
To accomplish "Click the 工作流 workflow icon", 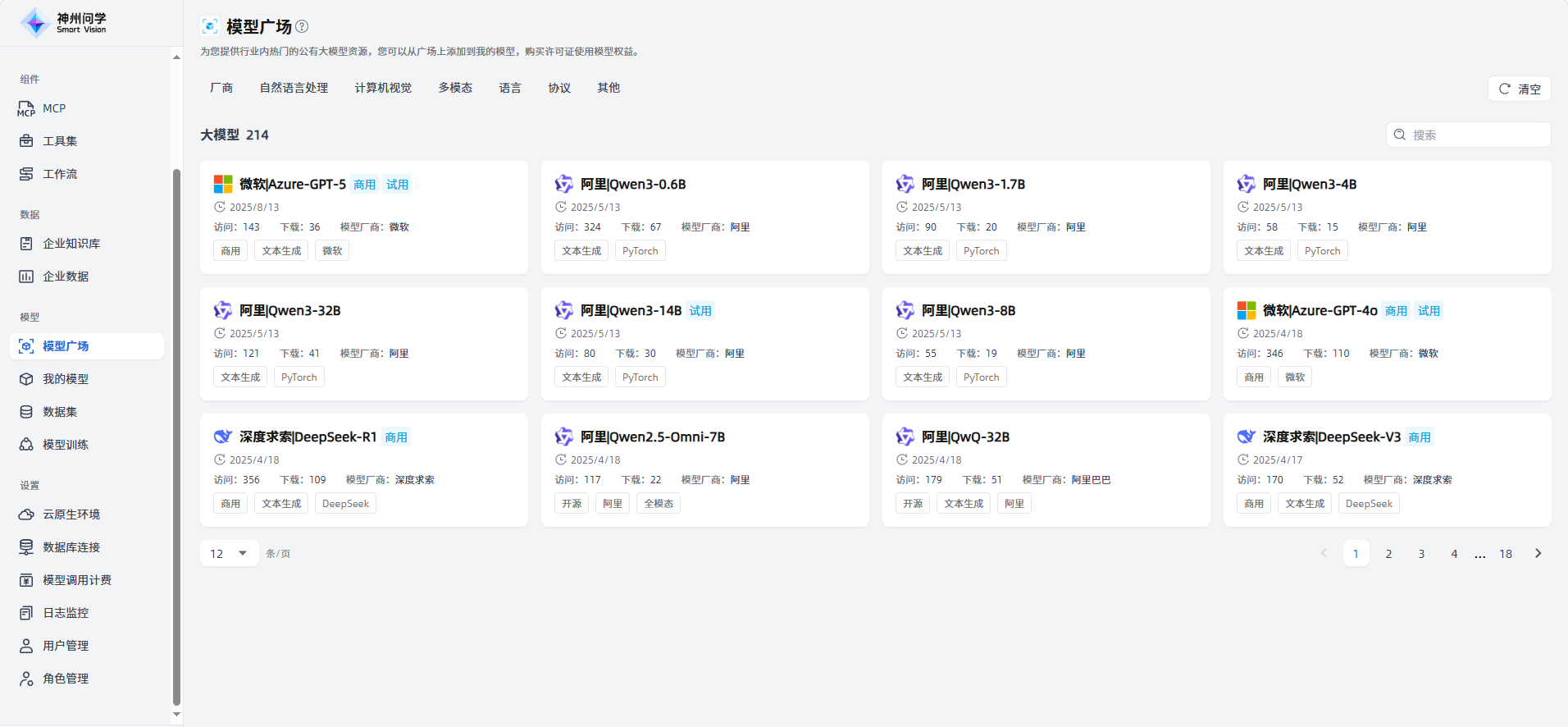I will pyautogui.click(x=26, y=174).
